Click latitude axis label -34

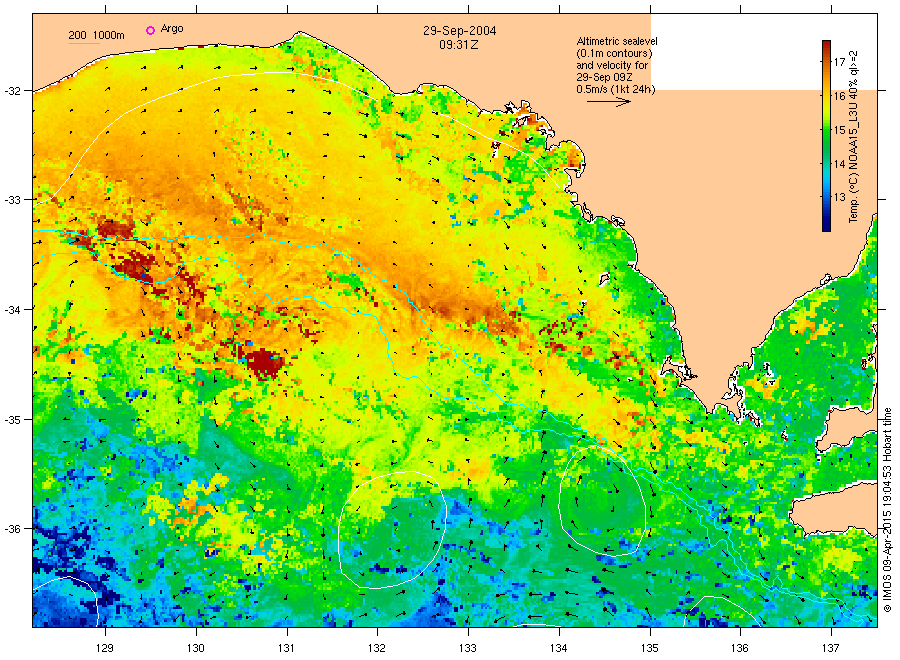click(12, 309)
